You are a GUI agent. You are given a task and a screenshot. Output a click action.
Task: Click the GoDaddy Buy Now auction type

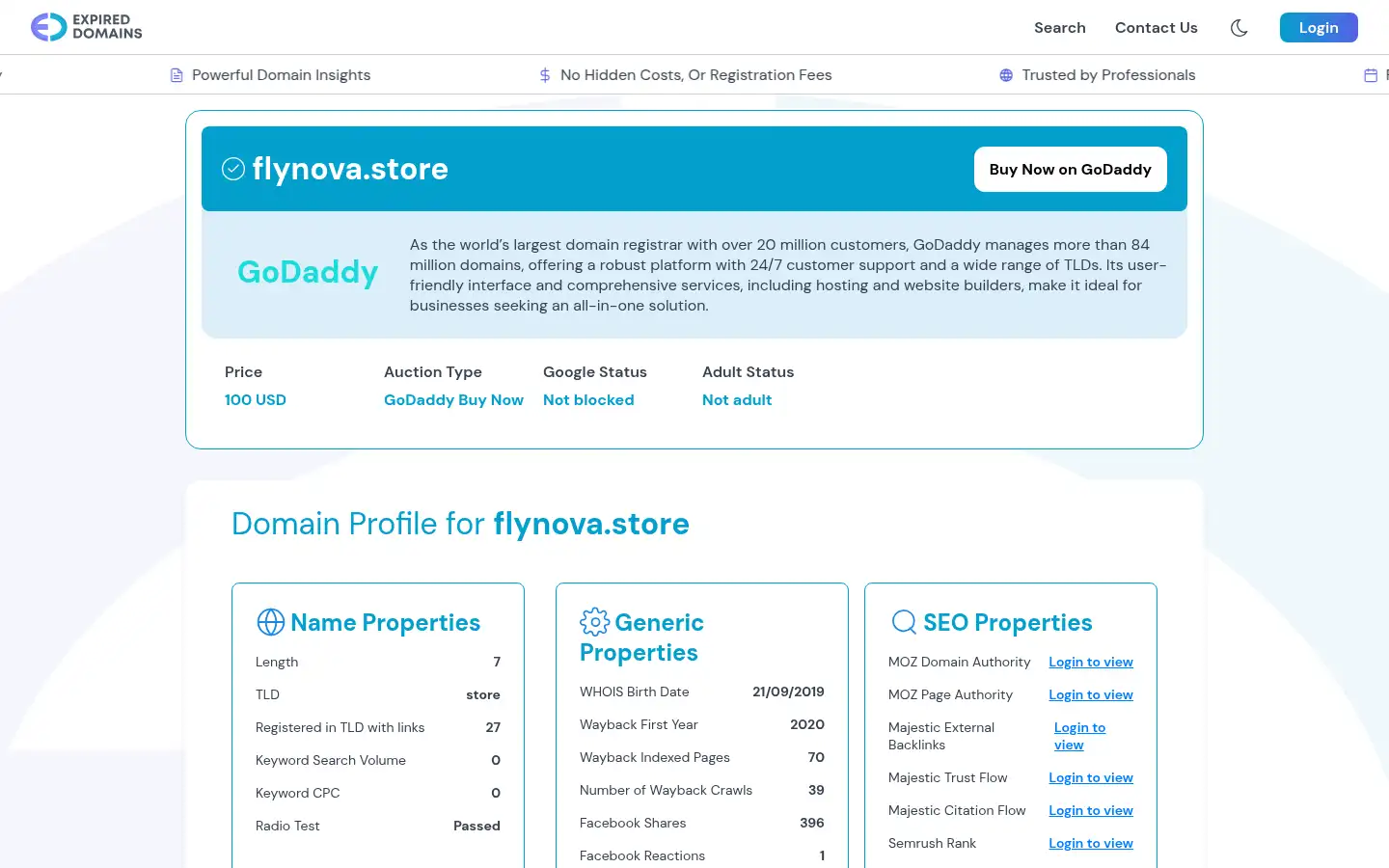click(x=453, y=400)
